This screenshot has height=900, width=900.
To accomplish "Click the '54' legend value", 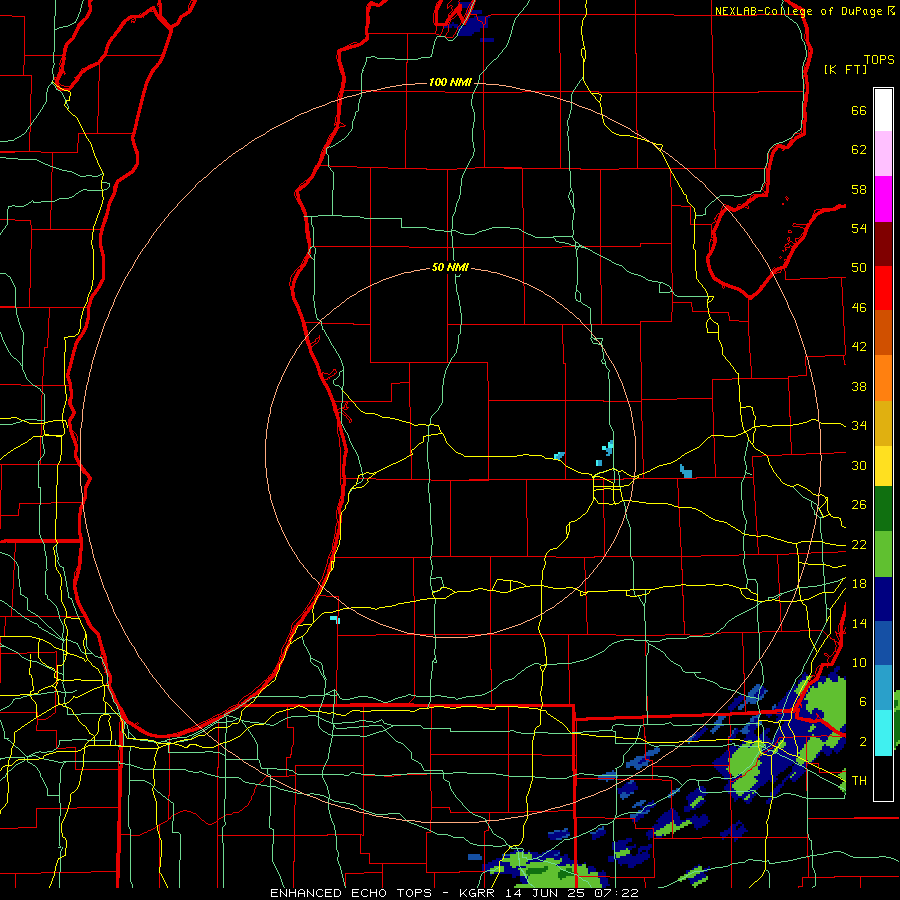I will coord(859,228).
